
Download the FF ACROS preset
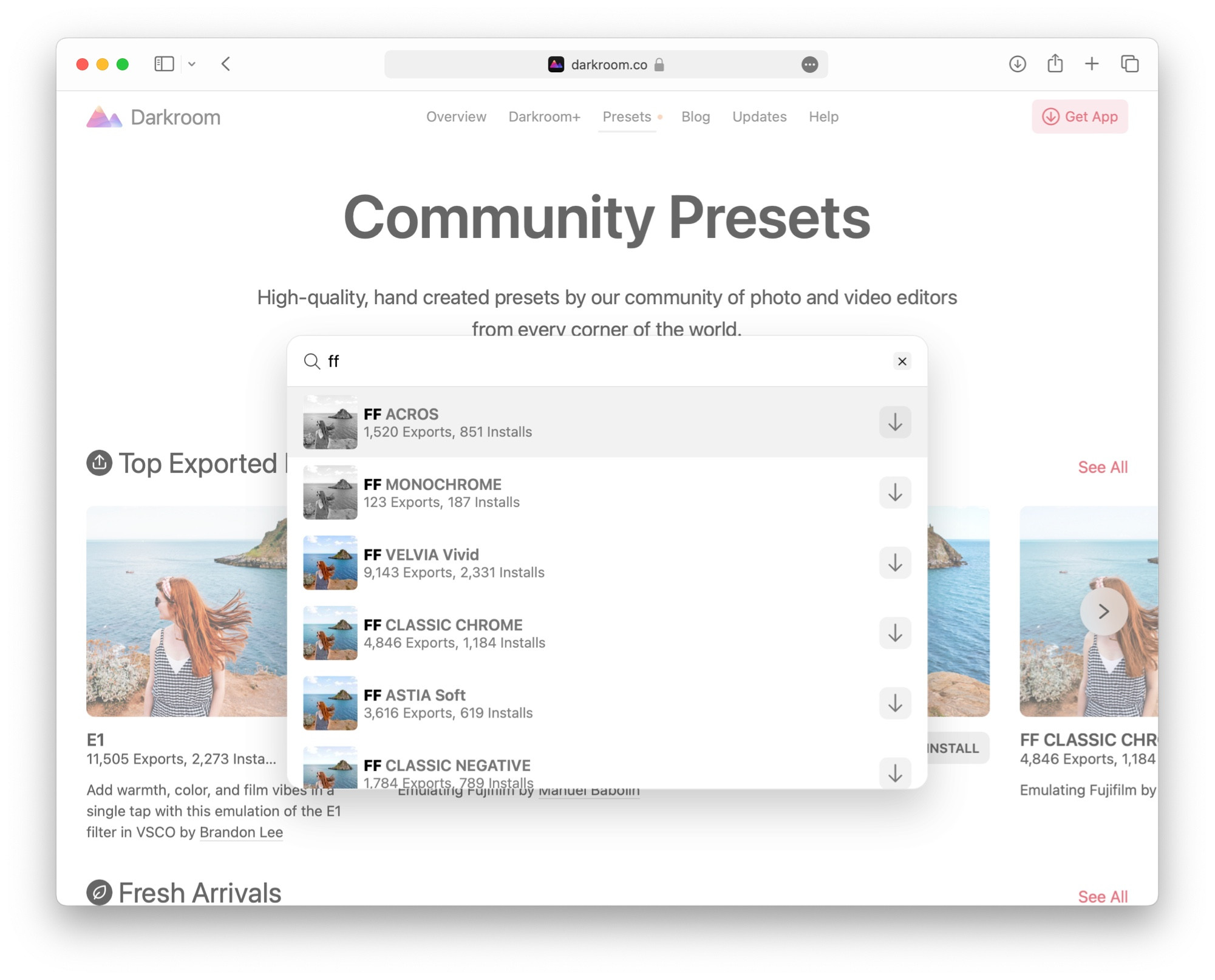click(x=895, y=422)
